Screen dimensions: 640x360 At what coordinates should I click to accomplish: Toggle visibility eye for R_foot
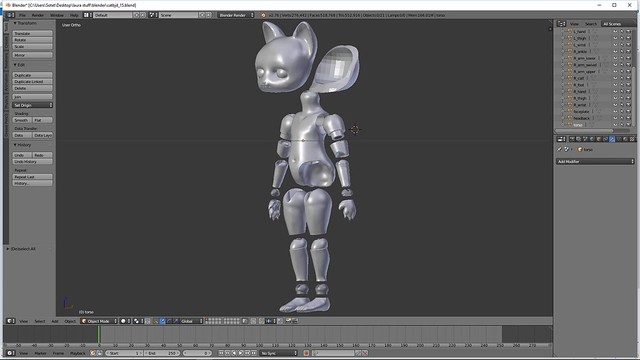click(615, 85)
